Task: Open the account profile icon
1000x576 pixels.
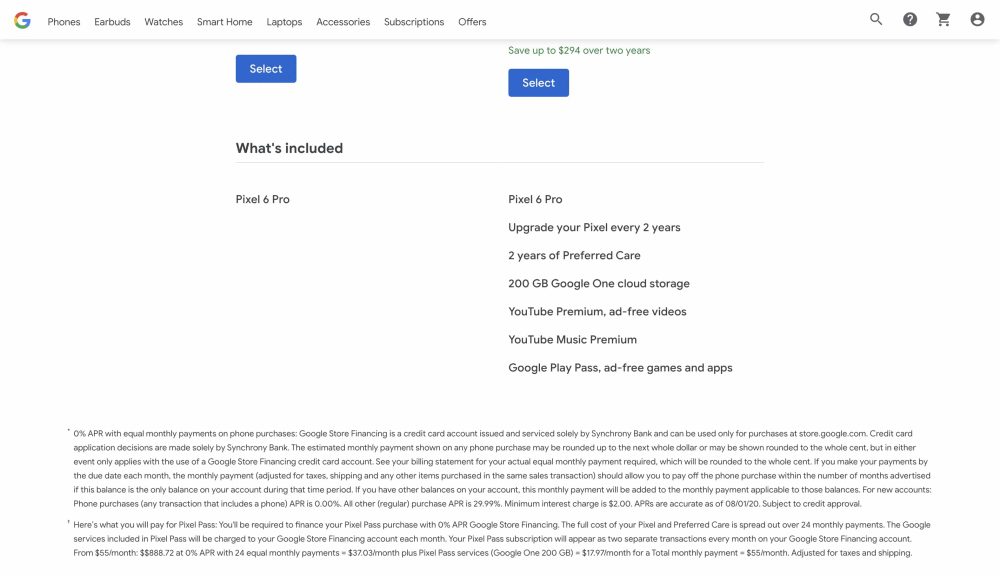Action: tap(977, 20)
